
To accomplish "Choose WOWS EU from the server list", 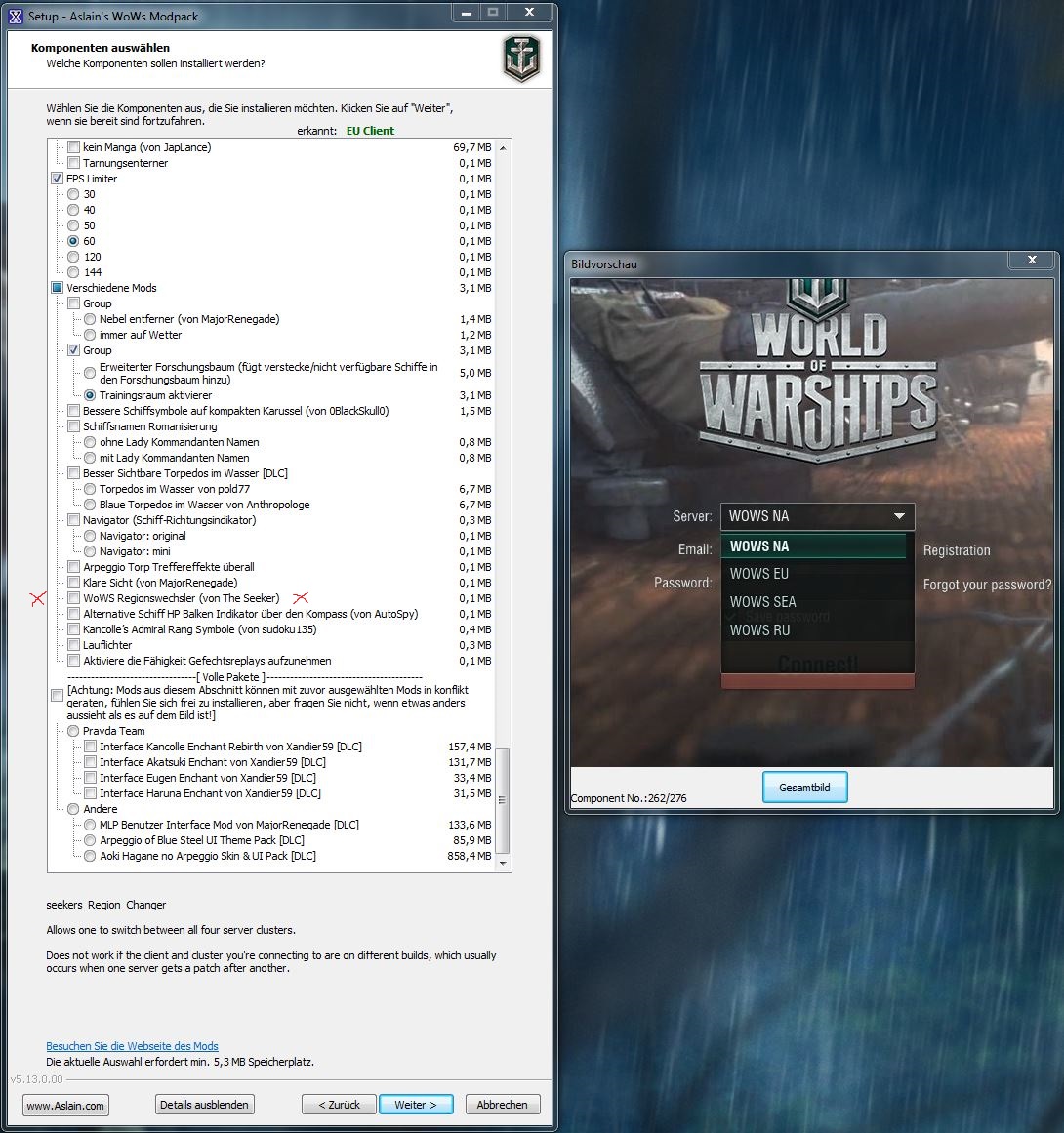I will coord(814,574).
